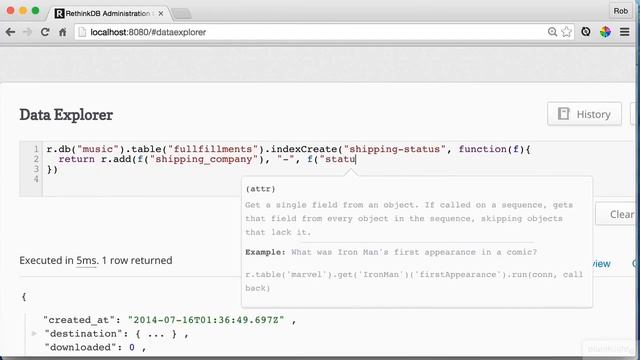
Task: Select the RethinkDB Administration tab
Action: pos(108,13)
